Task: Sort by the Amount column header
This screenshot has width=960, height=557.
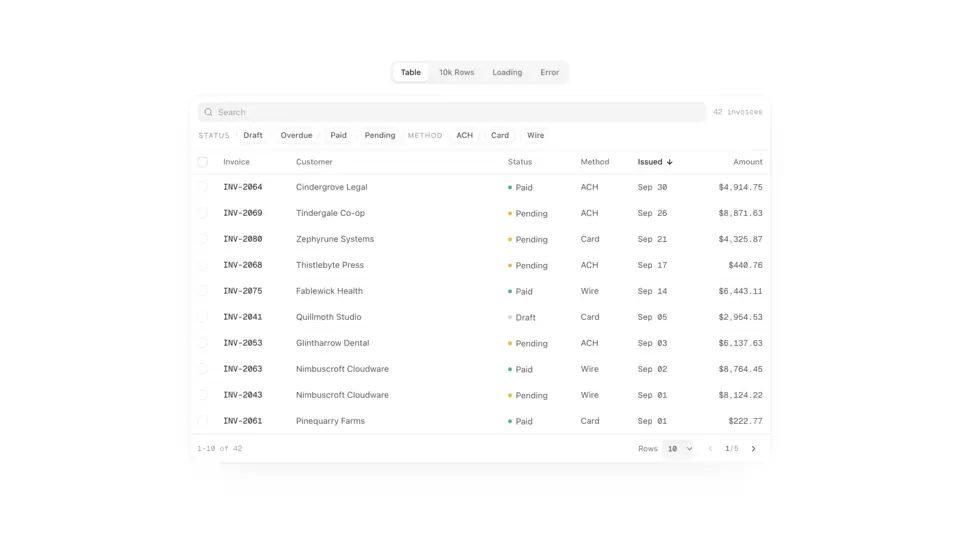Action: point(748,162)
